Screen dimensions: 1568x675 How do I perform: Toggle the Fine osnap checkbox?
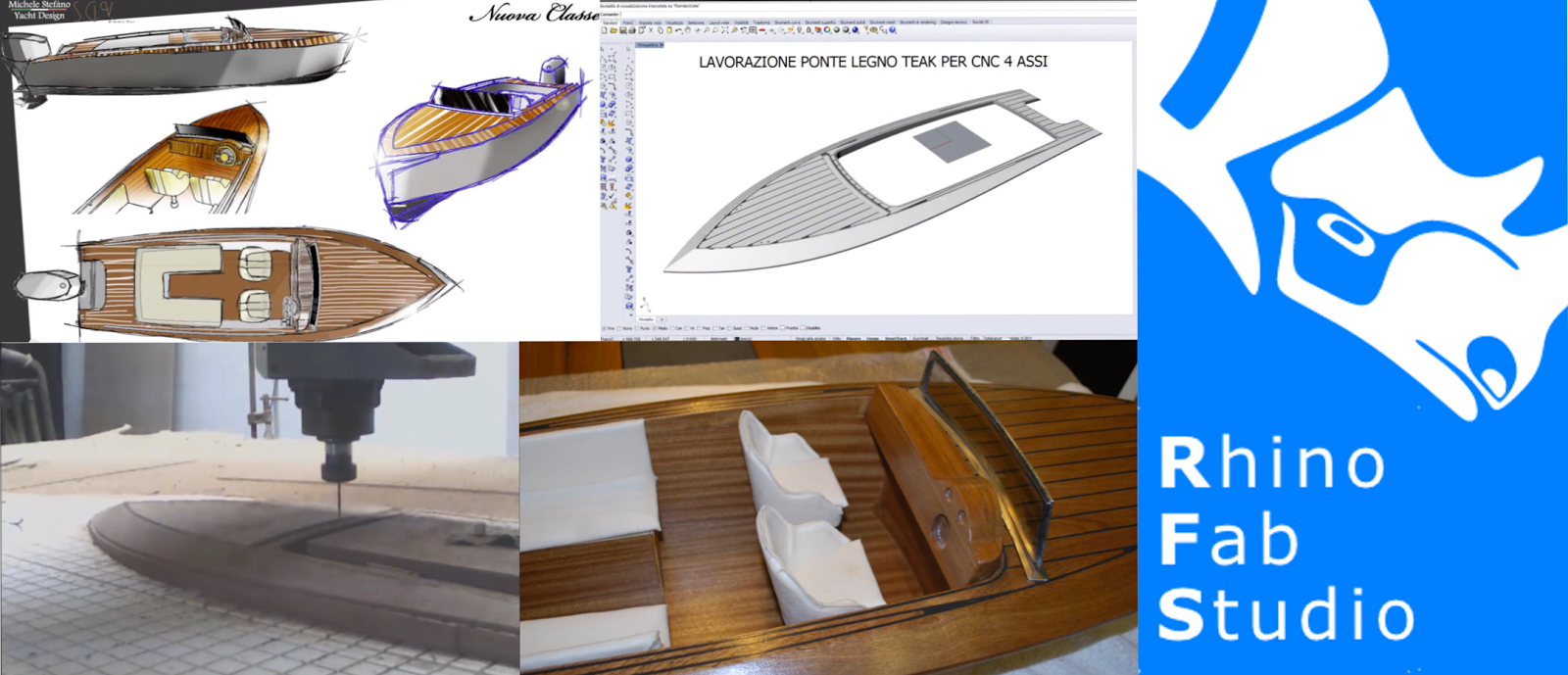pos(605,328)
